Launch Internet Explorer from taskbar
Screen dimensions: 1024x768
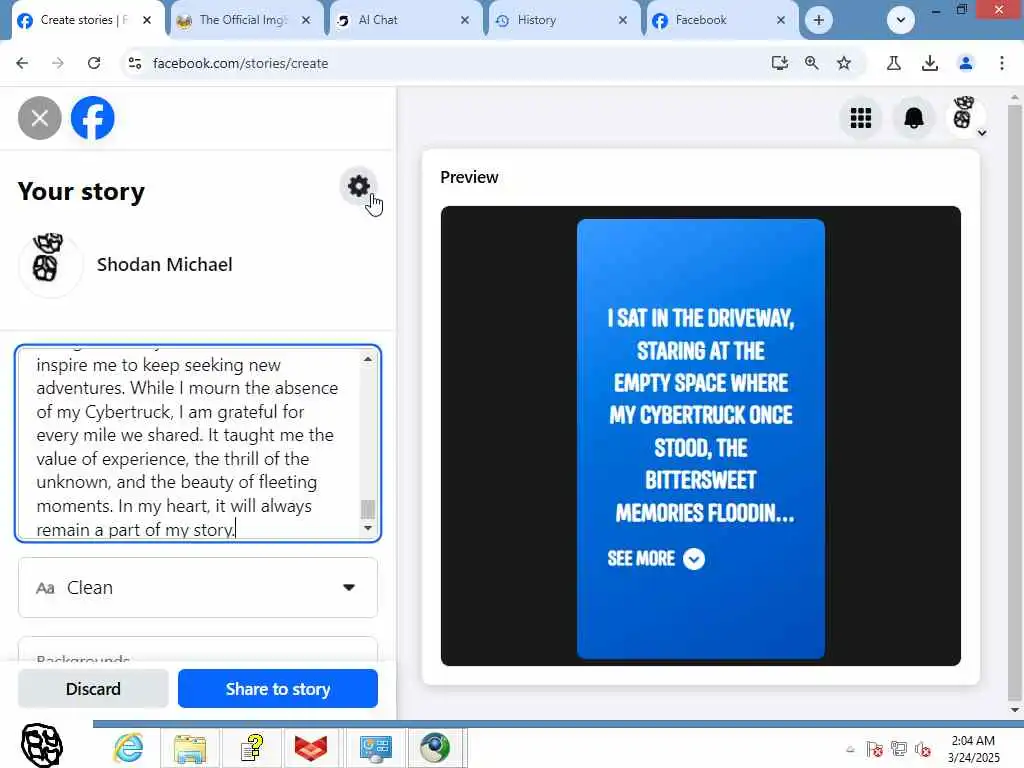click(x=128, y=748)
